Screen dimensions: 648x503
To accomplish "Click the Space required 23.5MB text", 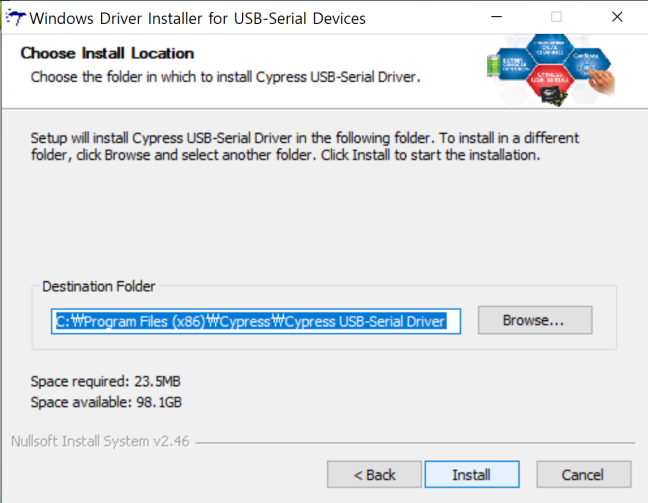I will 105,381.
